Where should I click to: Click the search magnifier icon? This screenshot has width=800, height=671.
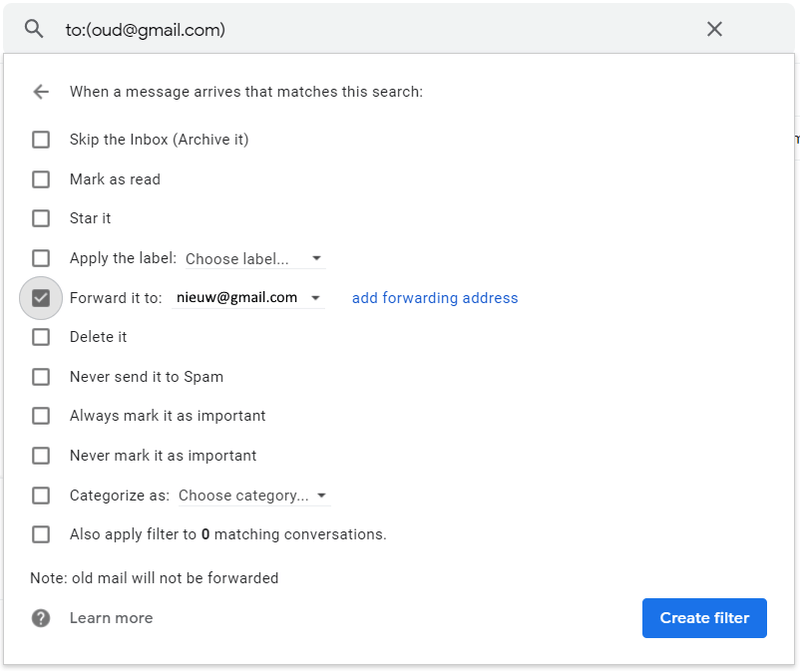tap(34, 29)
